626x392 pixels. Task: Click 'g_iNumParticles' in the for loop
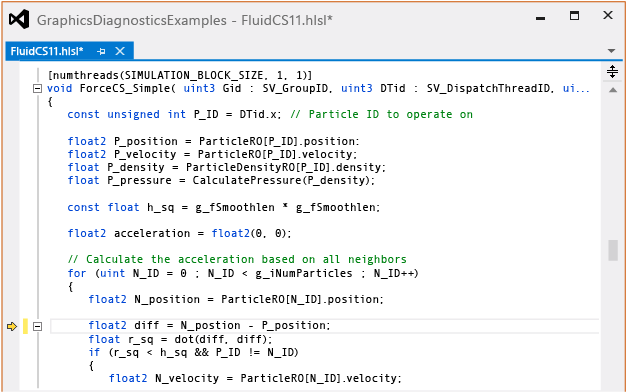tap(304, 273)
